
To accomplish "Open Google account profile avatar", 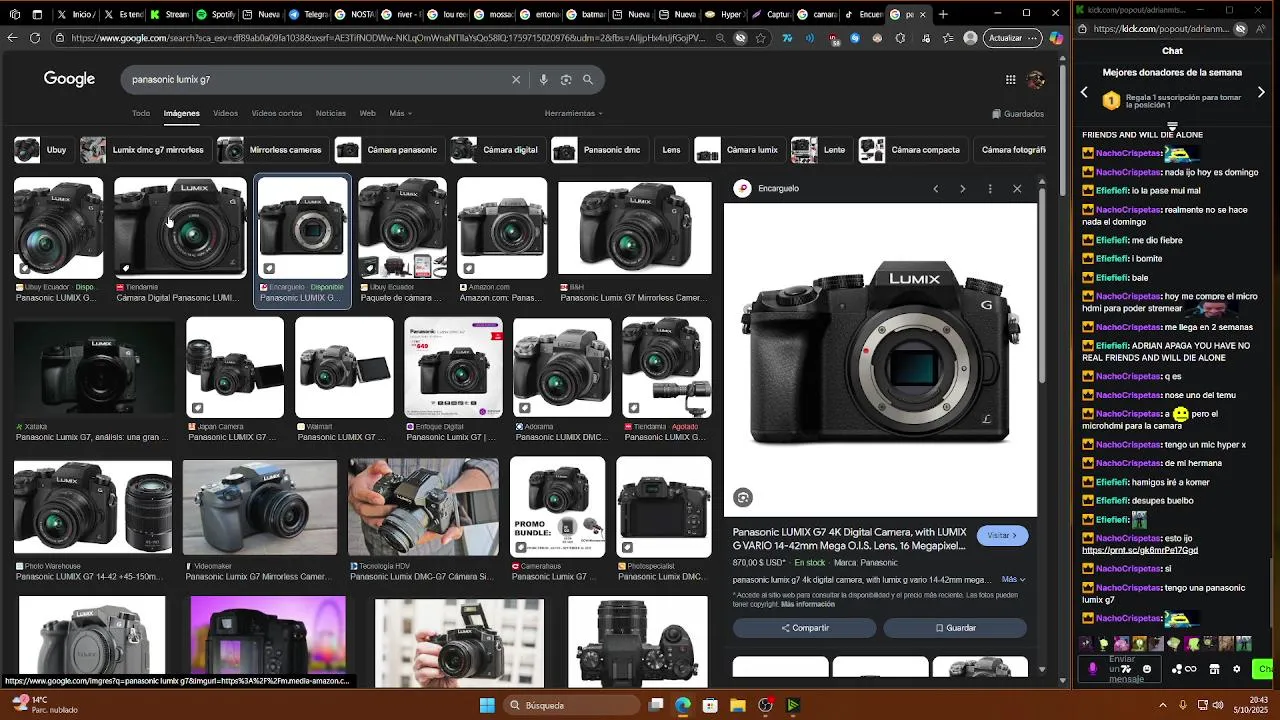I will [1036, 79].
